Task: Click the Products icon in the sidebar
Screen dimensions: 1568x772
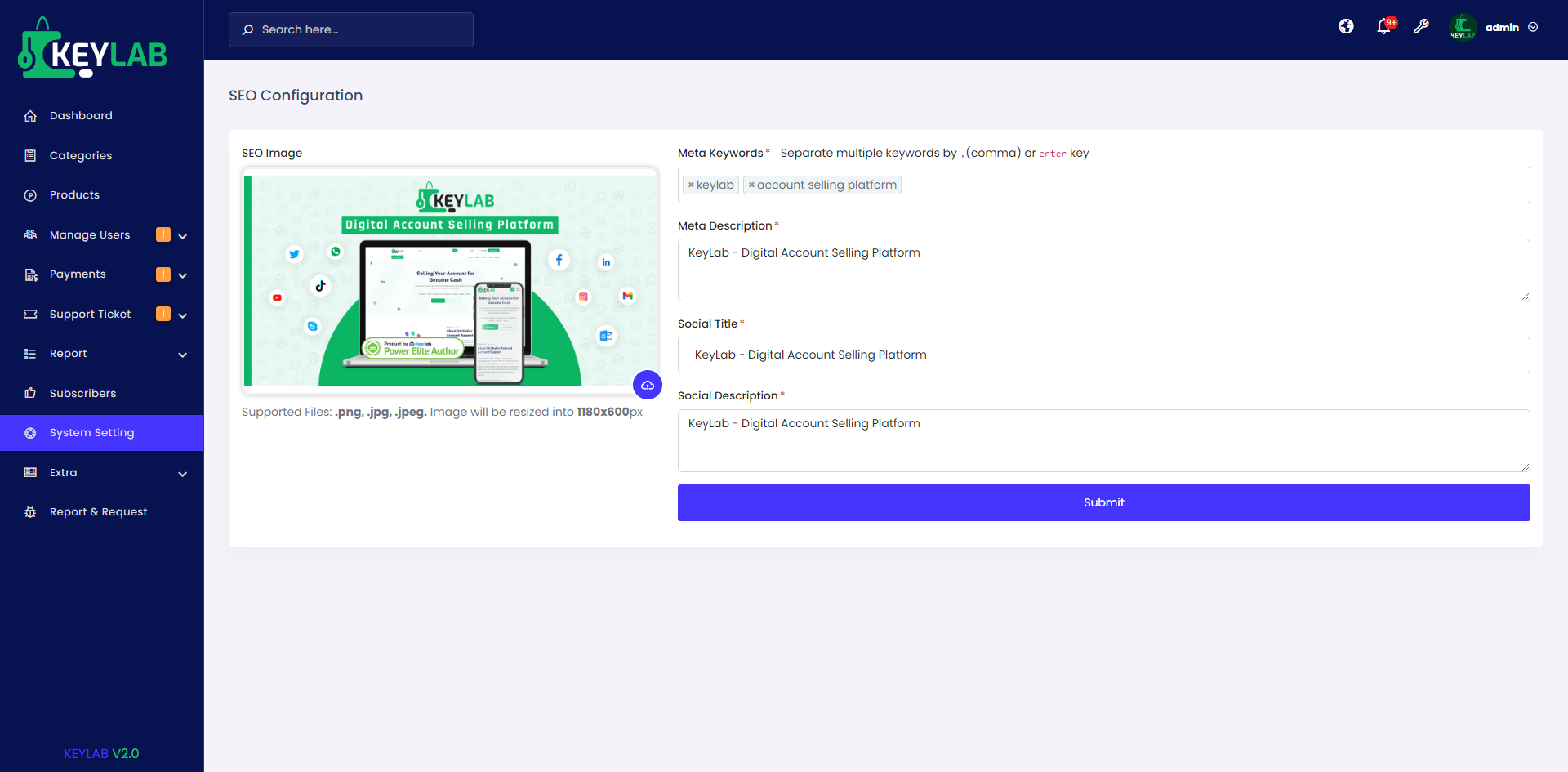Action: click(x=30, y=195)
